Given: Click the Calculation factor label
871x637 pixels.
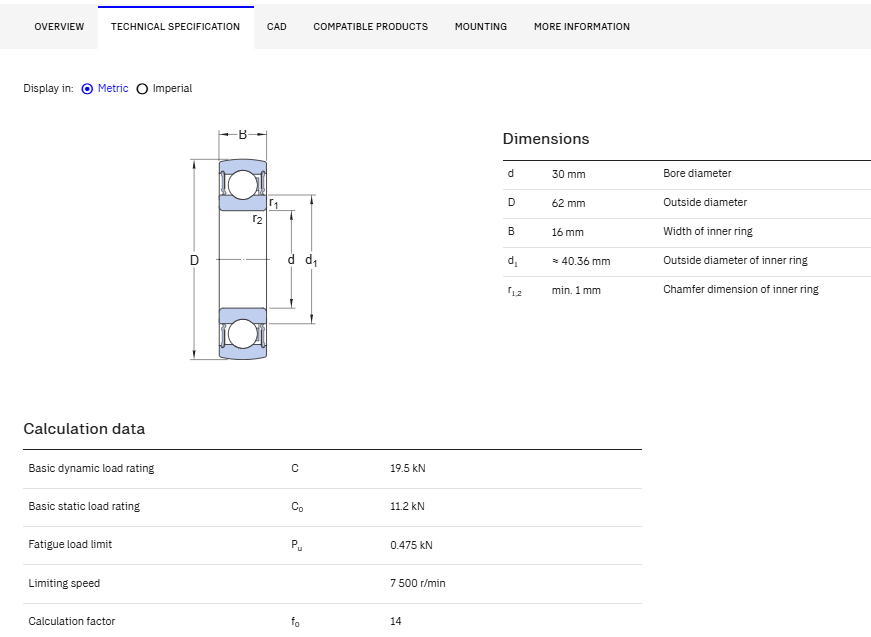Looking at the screenshot, I should pos(72,621).
